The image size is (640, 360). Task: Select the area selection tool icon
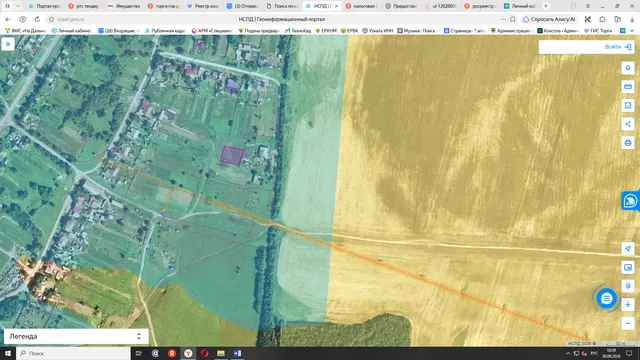tap(628, 105)
